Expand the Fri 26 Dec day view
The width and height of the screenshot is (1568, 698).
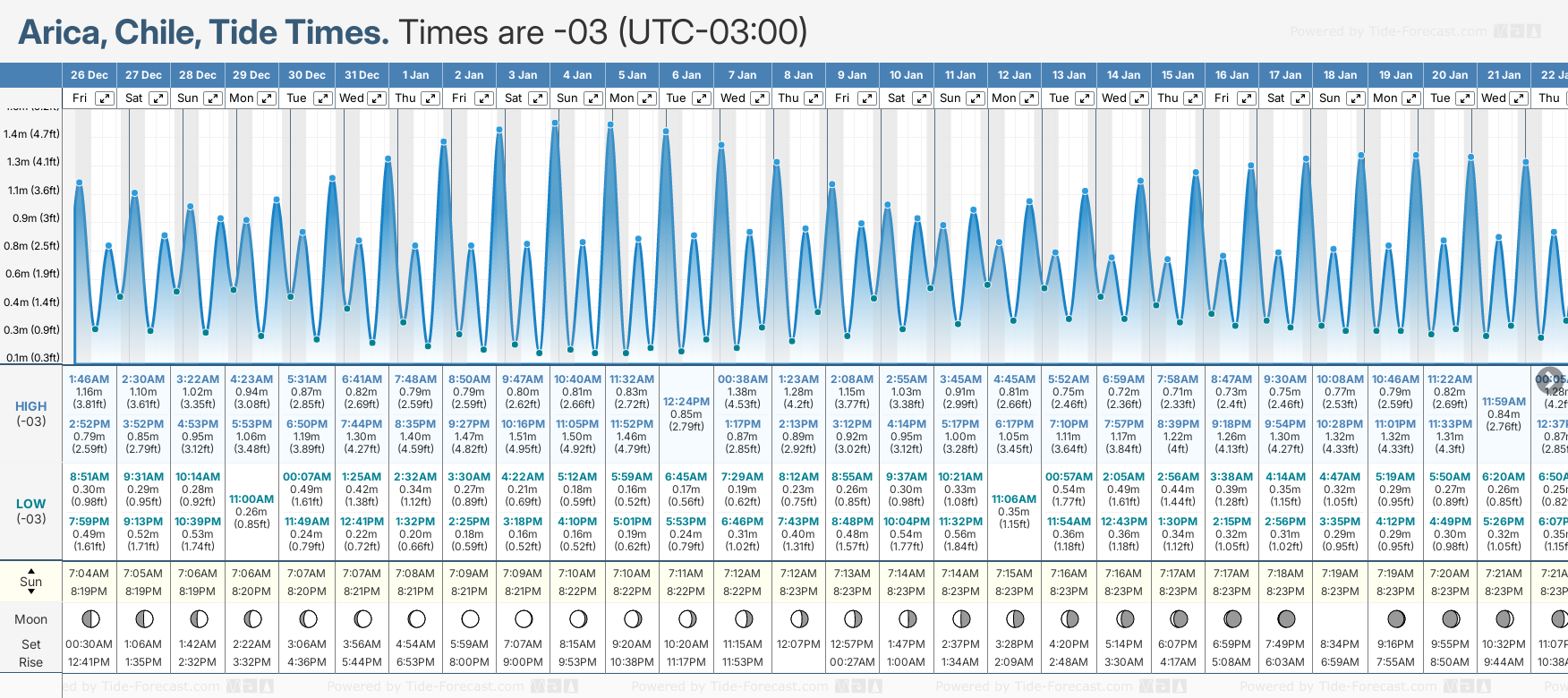pyautogui.click(x=105, y=98)
